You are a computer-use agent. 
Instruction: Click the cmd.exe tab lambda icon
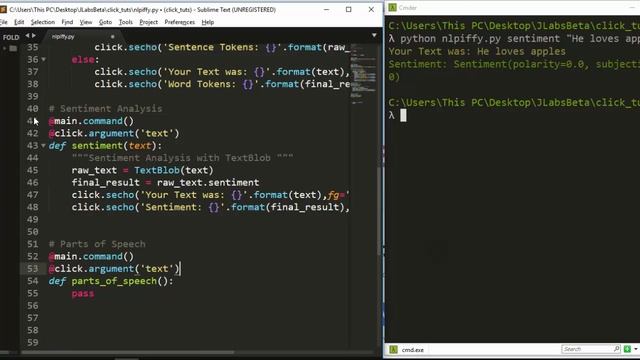tap(393, 350)
